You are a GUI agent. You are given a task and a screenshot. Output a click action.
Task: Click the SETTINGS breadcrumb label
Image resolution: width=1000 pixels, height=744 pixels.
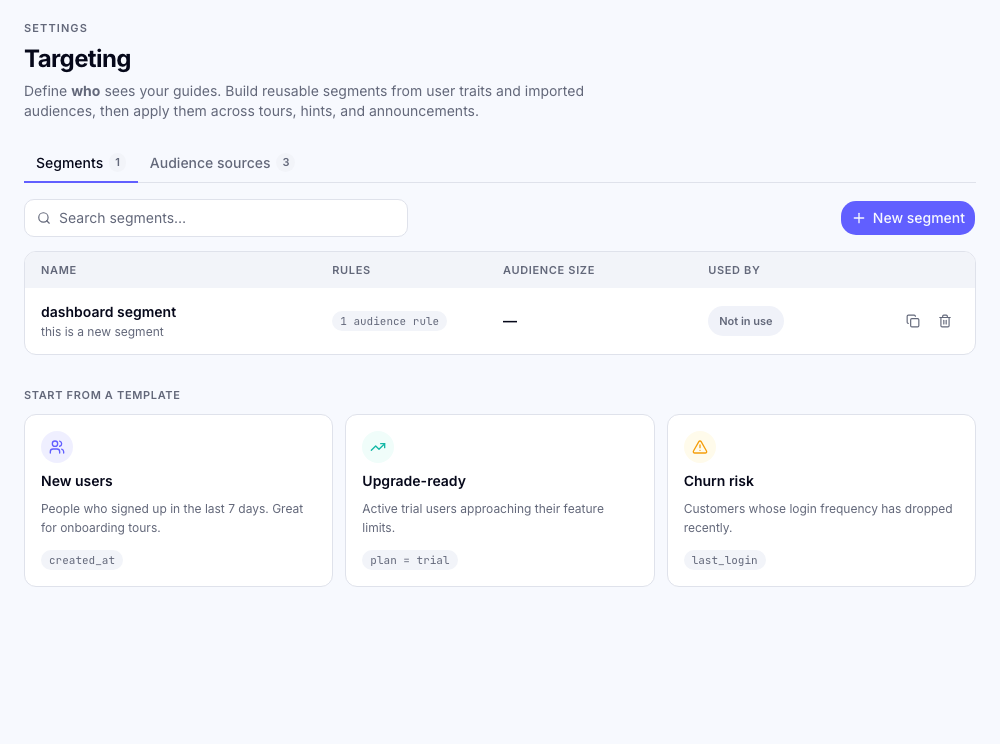pos(55,28)
